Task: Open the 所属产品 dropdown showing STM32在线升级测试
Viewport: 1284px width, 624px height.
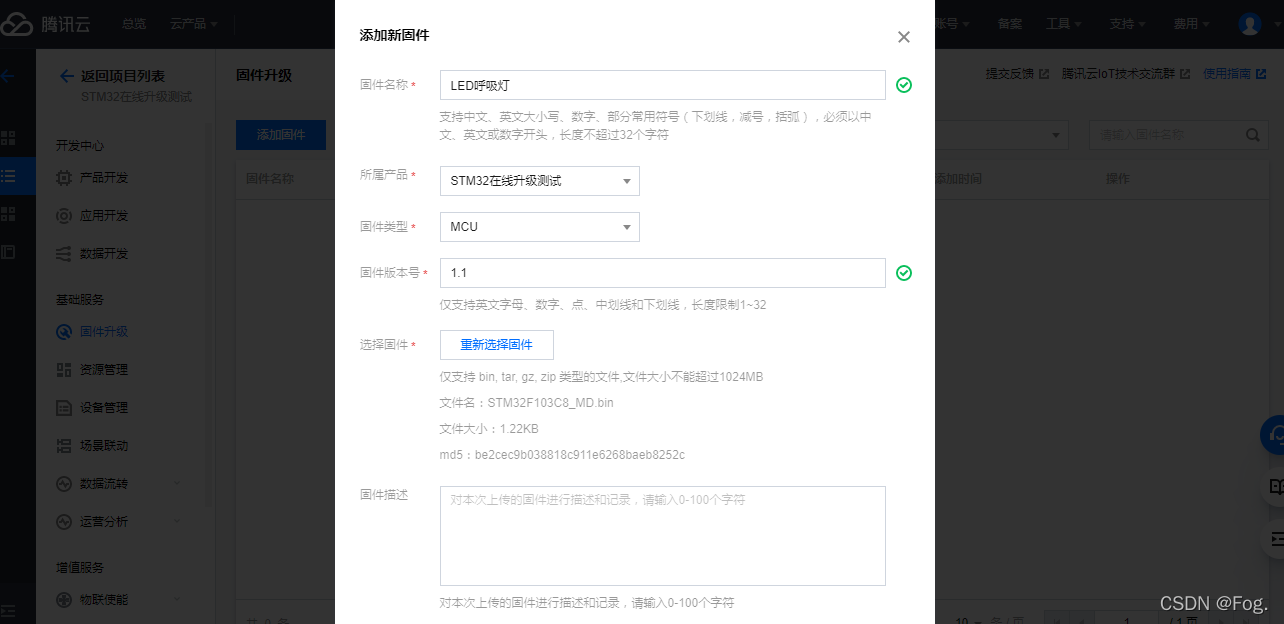Action: click(x=539, y=181)
